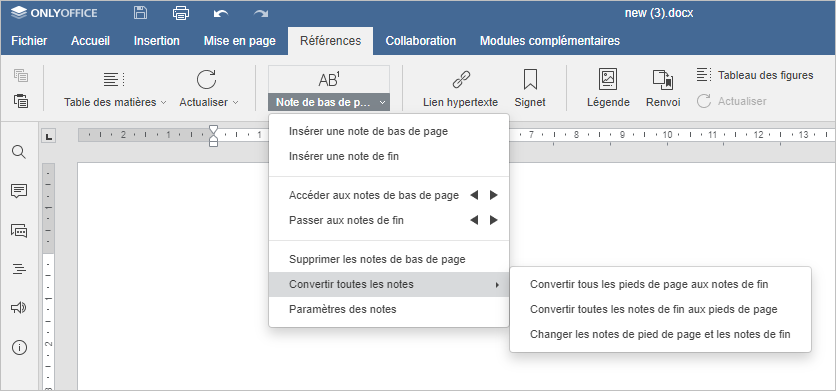This screenshot has height=391, width=836.
Task: Click the vertical ruler
Action: 49,276
